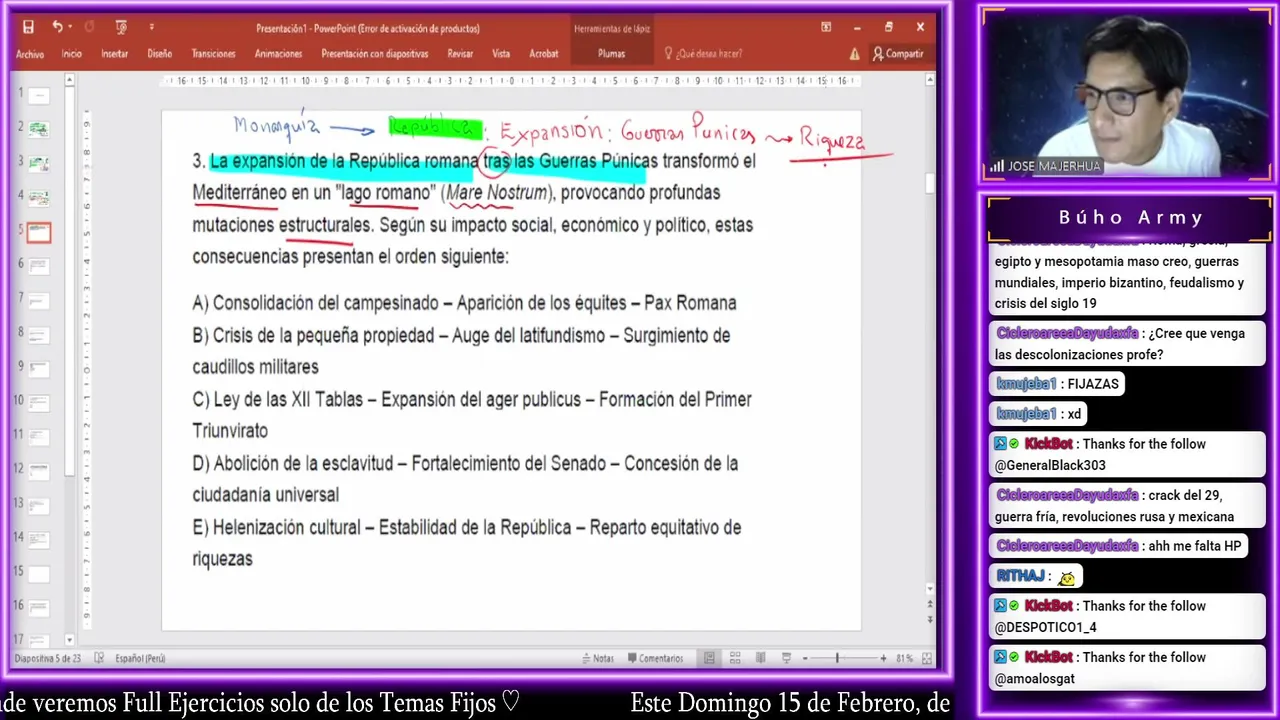Select slide 15 thumbnail
This screenshot has width=1280, height=720.
tap(39, 574)
